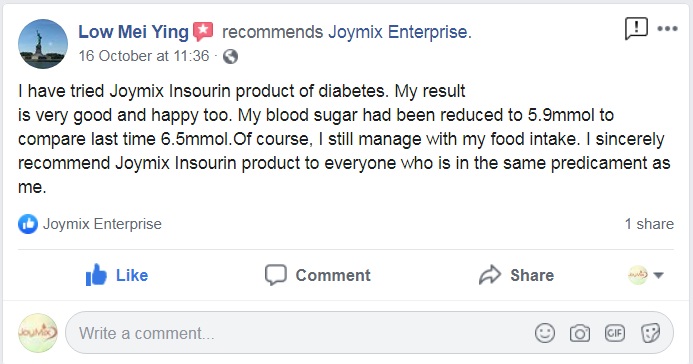The height and width of the screenshot is (364, 693).
Task: Share this recommendation post
Action: coord(516,275)
